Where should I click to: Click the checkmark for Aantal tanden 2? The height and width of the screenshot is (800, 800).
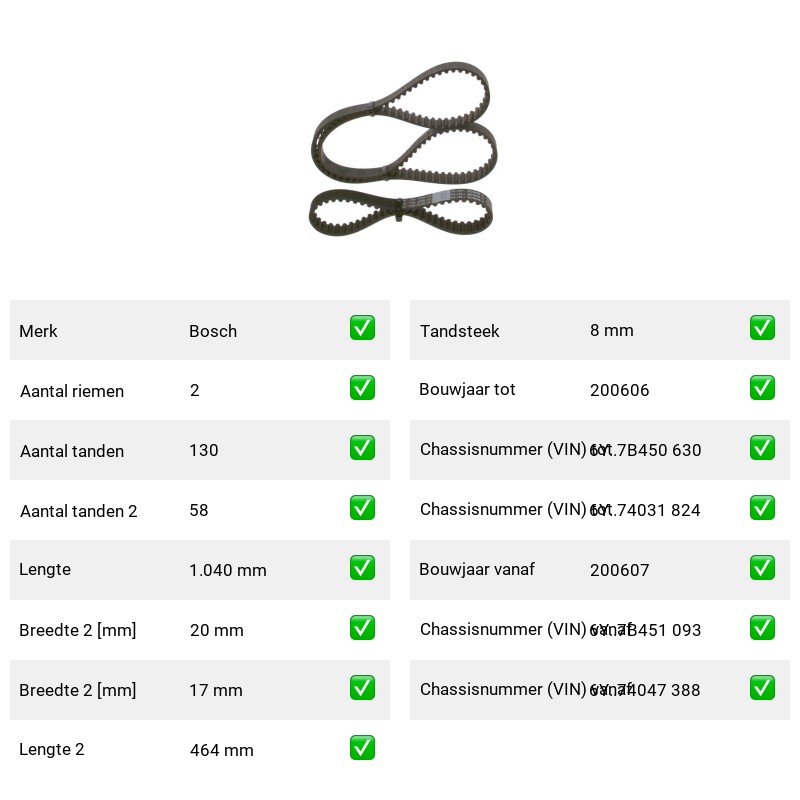click(362, 508)
